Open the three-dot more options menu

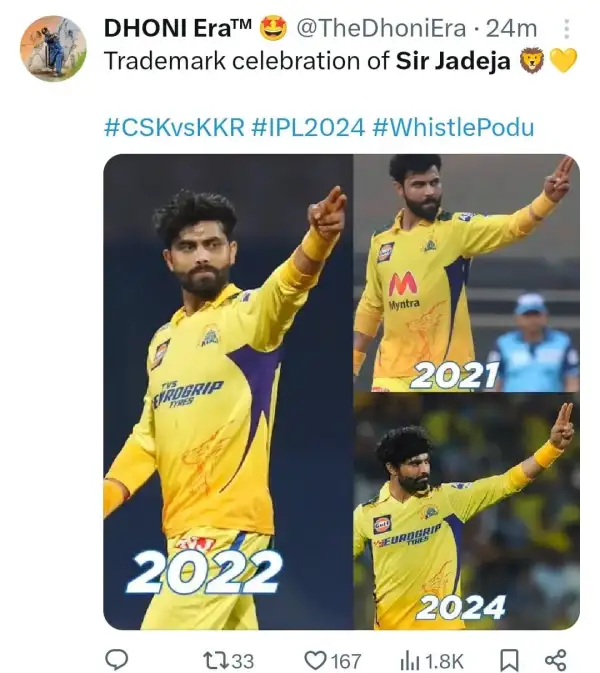(567, 29)
